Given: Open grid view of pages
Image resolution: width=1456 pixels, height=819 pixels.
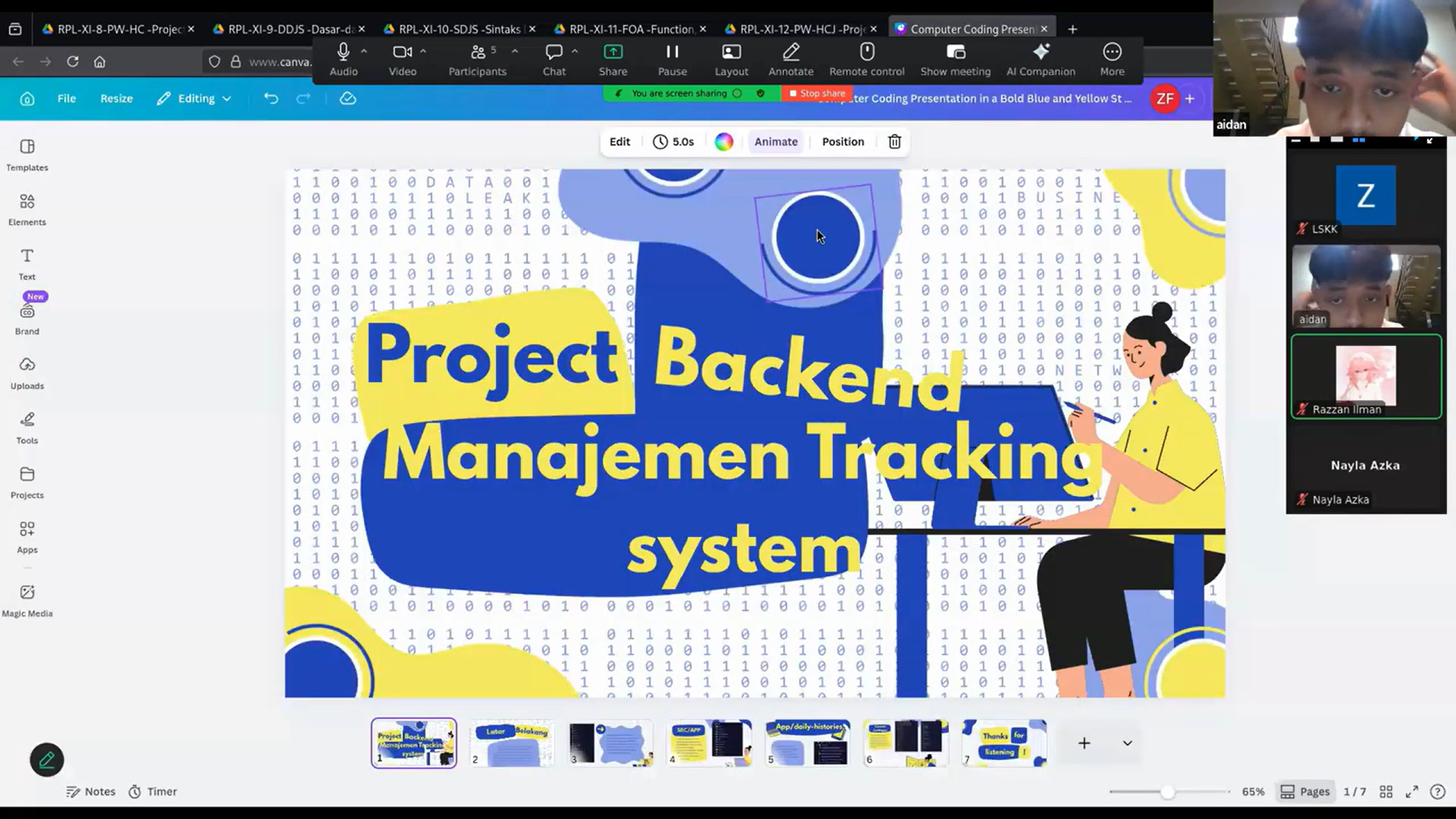Looking at the screenshot, I should pos(1386,792).
